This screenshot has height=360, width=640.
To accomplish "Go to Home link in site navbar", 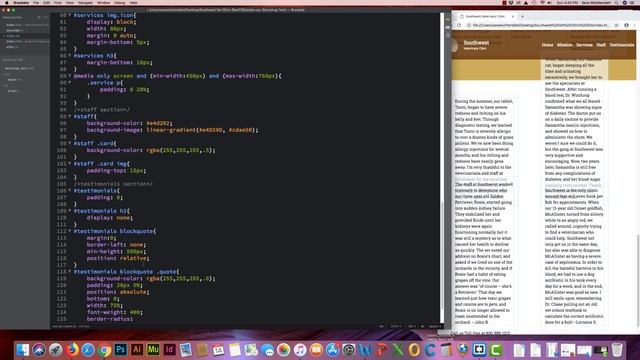I will point(547,45).
